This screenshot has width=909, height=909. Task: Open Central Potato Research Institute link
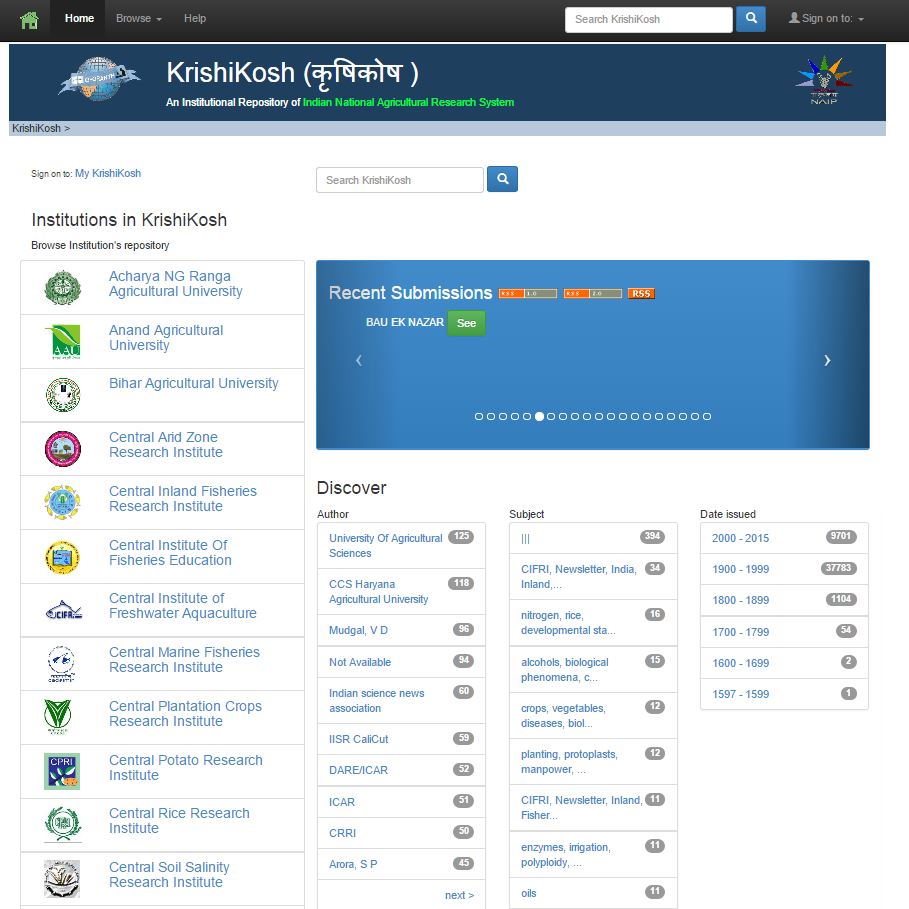[186, 768]
